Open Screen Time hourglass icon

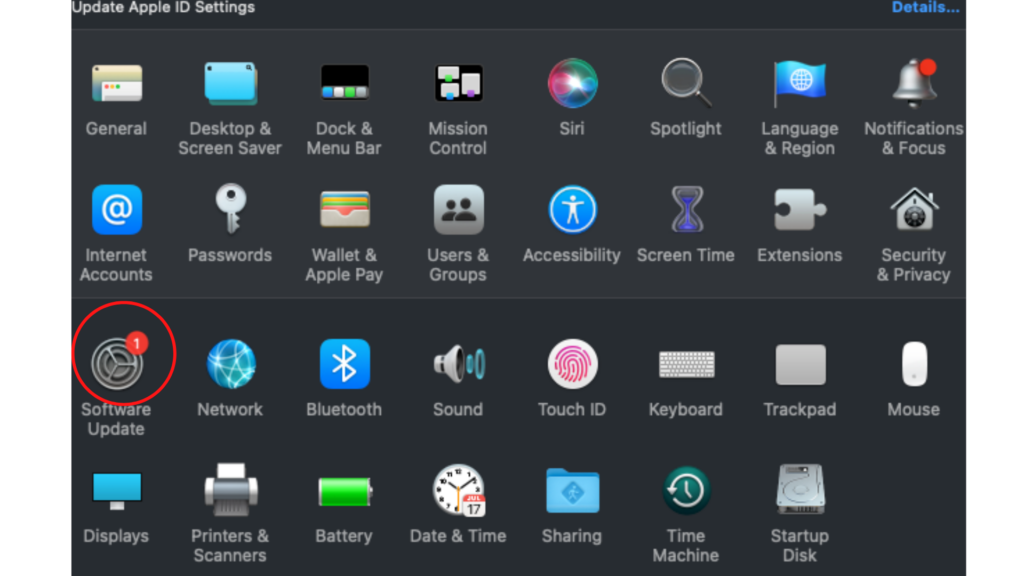(x=686, y=210)
